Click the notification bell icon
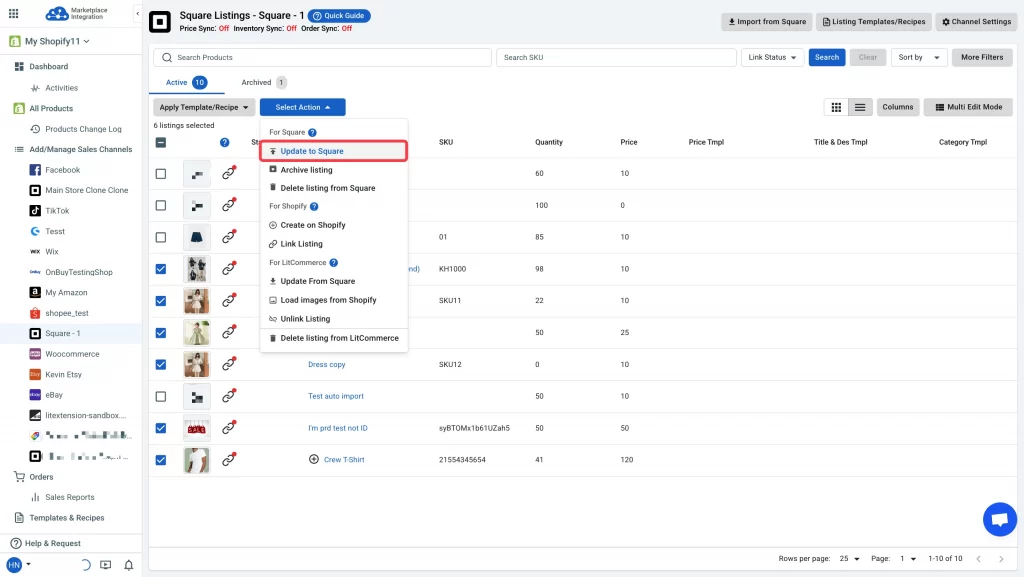Image resolution: width=1024 pixels, height=577 pixels. click(x=129, y=565)
